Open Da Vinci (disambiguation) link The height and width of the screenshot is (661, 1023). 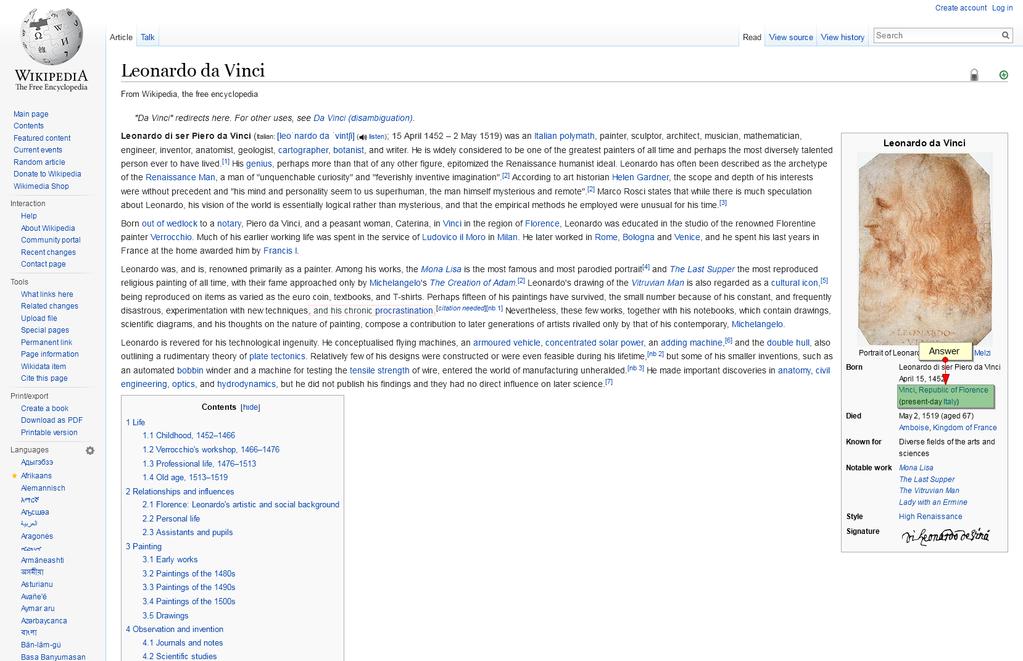coord(363,118)
